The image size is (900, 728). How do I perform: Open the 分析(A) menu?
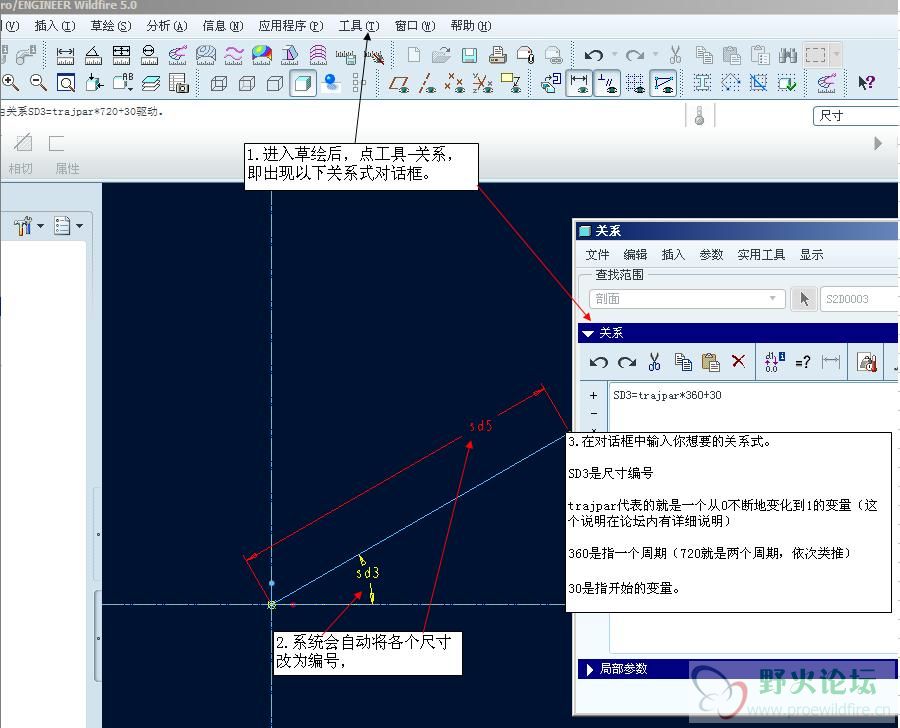(166, 26)
